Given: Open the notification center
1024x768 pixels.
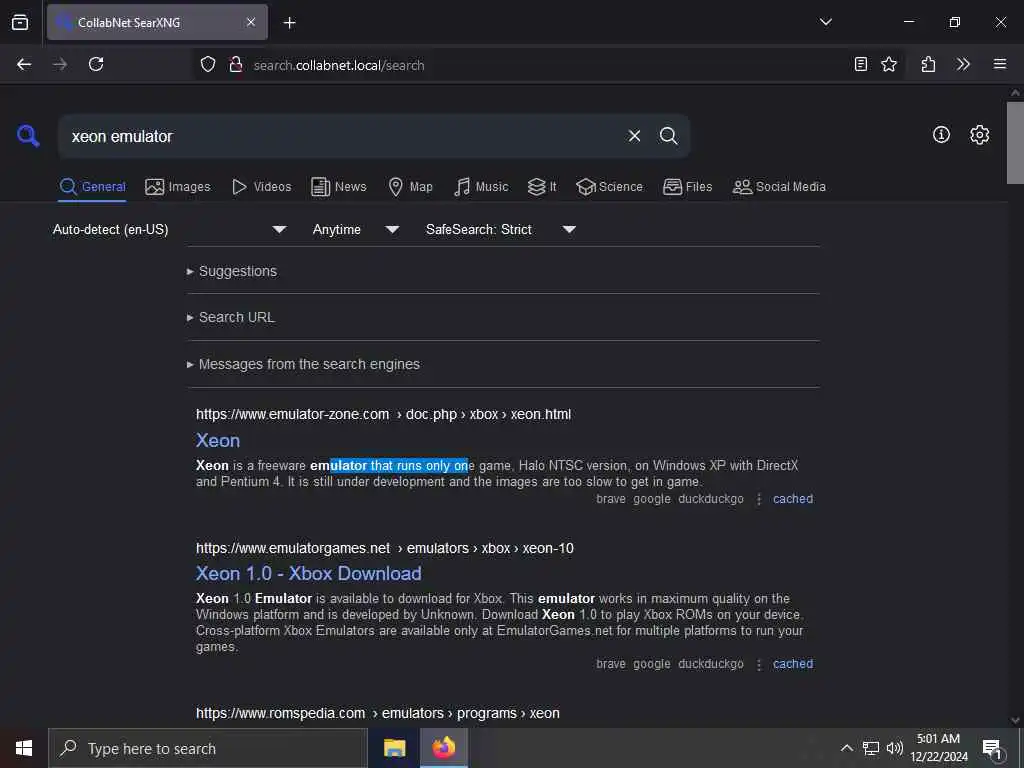Looking at the screenshot, I should (992, 749).
